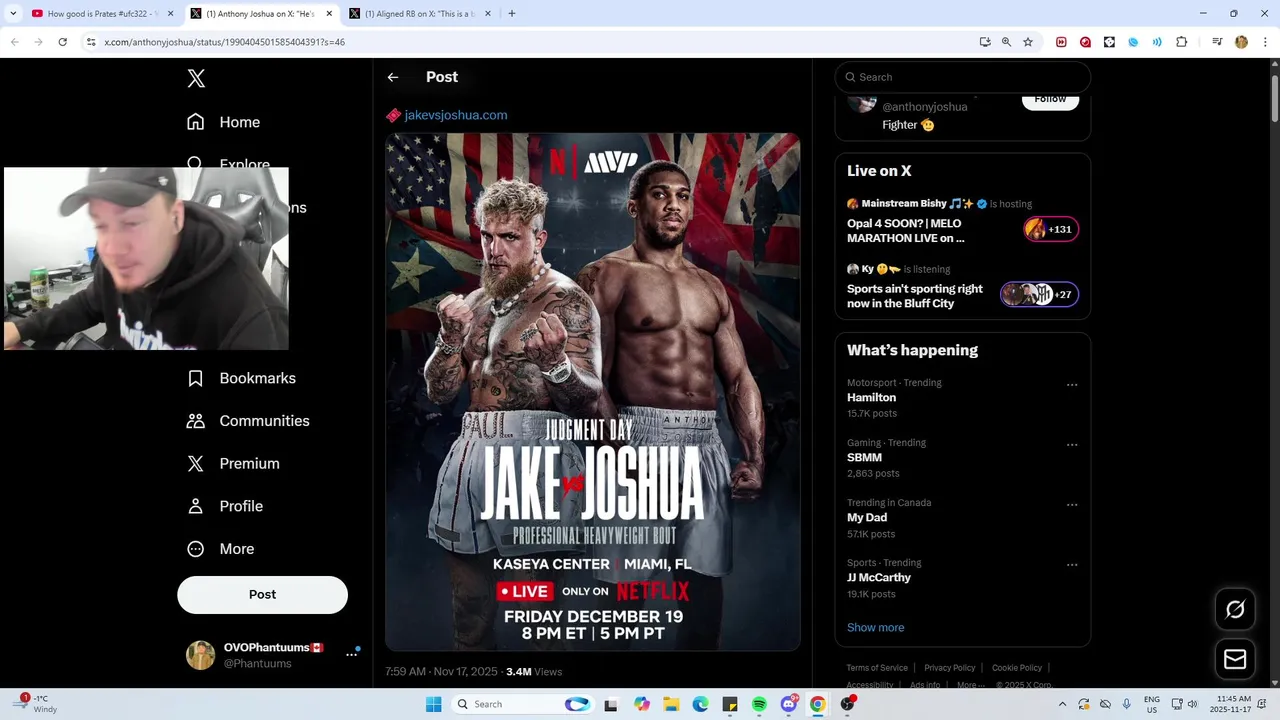Open the JJ McCarthy trending topic
Image resolution: width=1280 pixels, height=720 pixels.
pos(879,577)
